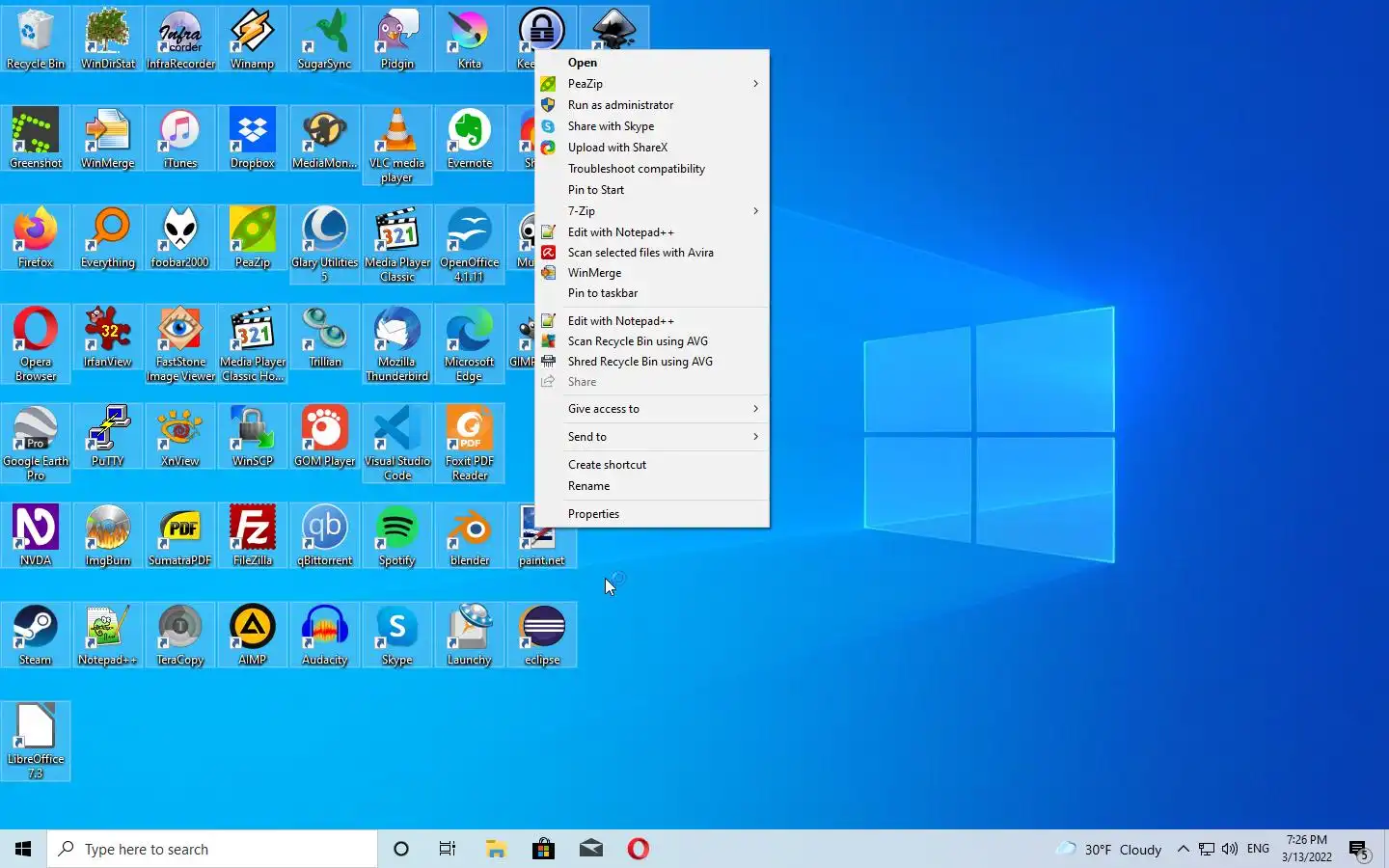Expand the PeaZip submenu
Screen dimensions: 1389x868
(652, 84)
